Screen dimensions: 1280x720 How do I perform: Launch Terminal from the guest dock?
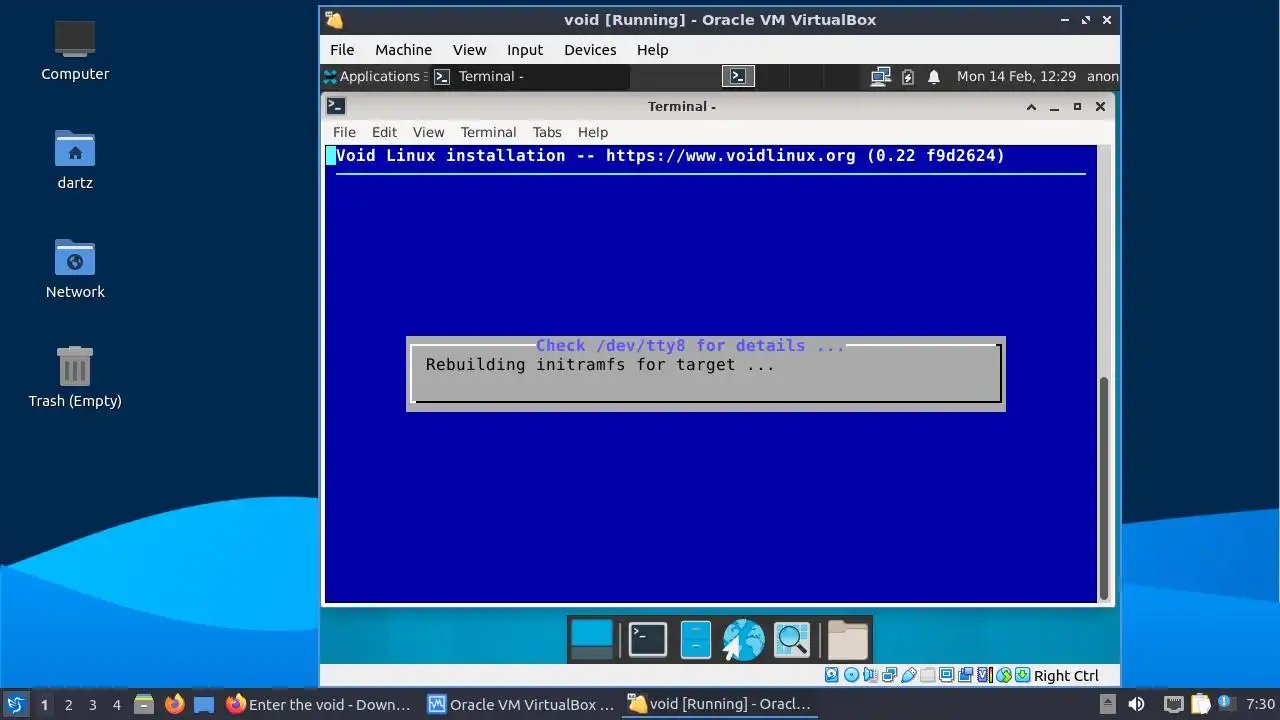point(647,640)
